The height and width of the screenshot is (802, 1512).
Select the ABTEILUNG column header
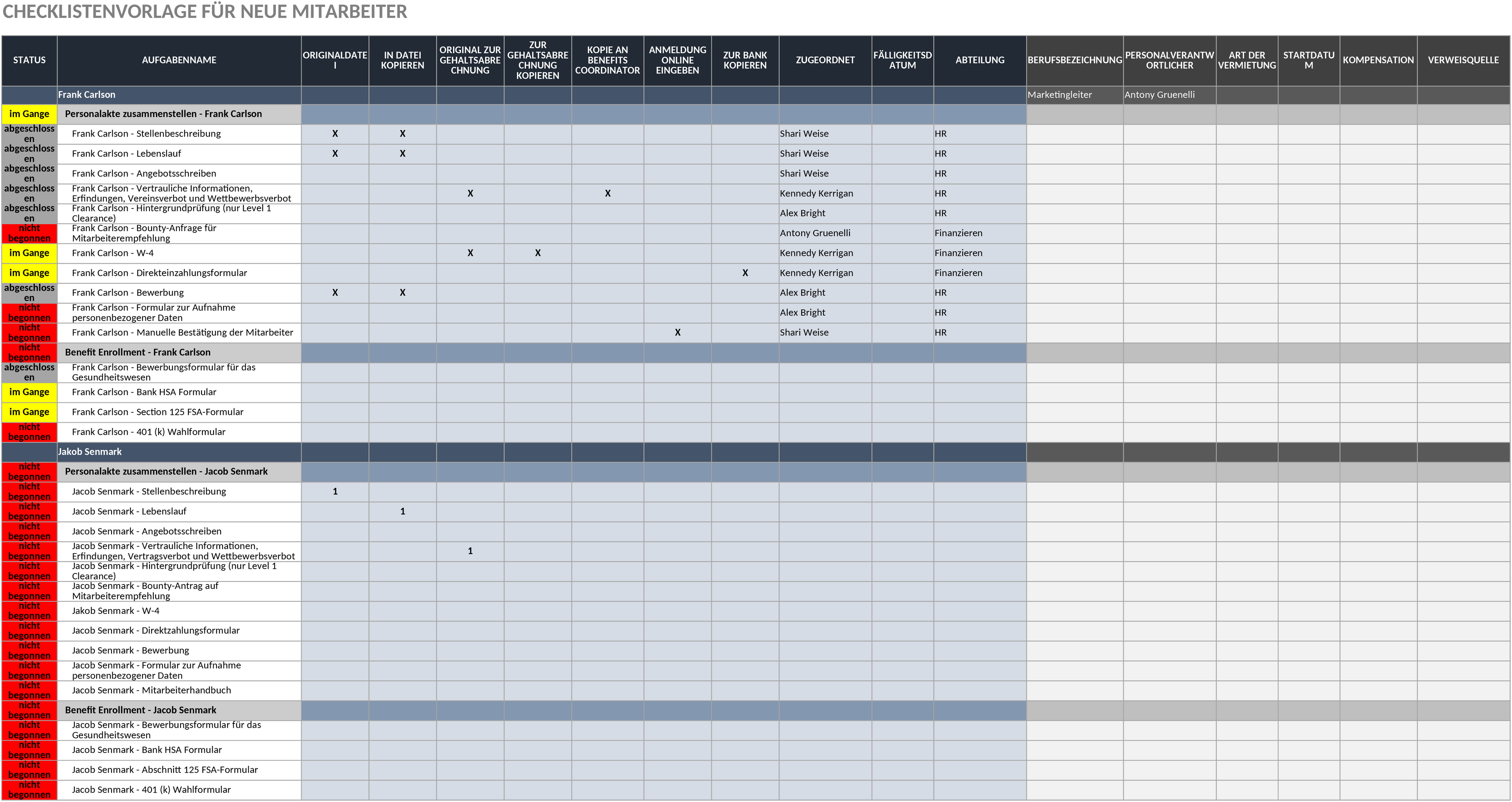(x=980, y=60)
